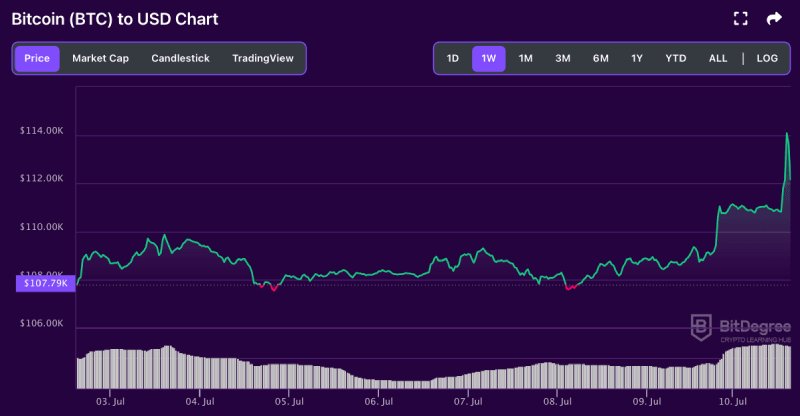Image resolution: width=800 pixels, height=416 pixels.
Task: Select the Price chart tab
Action: click(37, 58)
